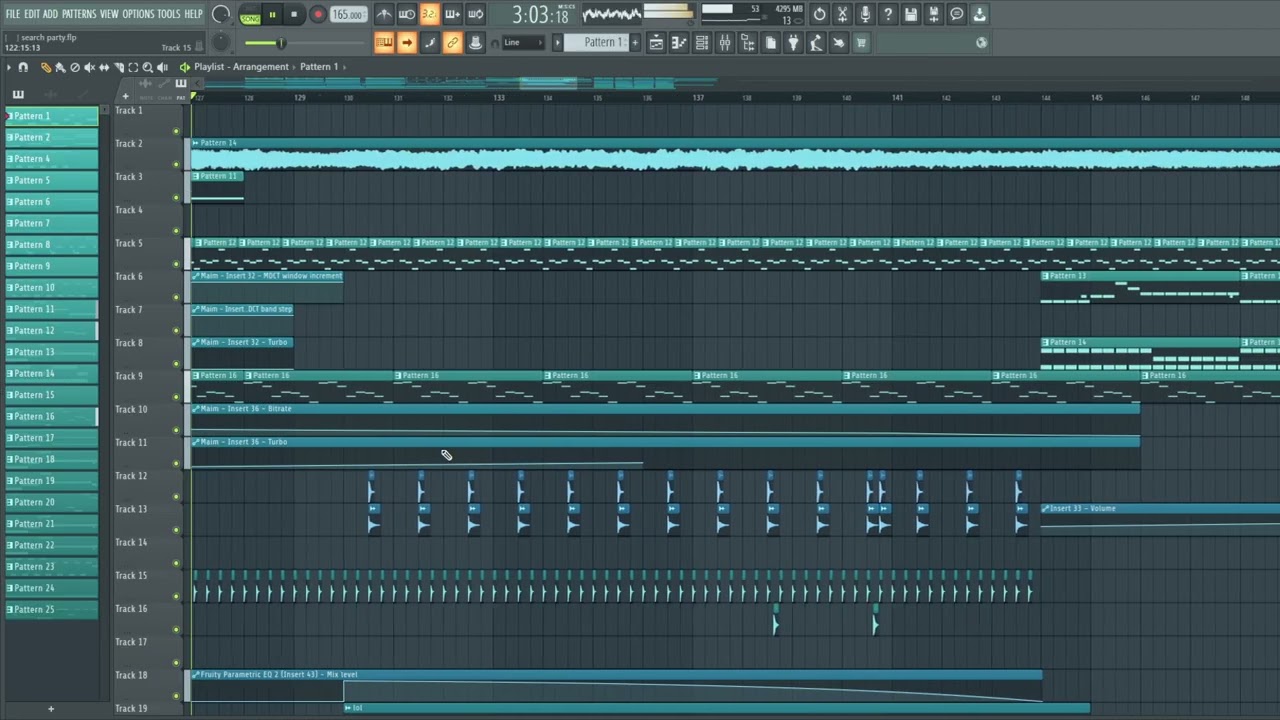The height and width of the screenshot is (720, 1280).
Task: Open the ADD menu
Action: tap(50, 14)
